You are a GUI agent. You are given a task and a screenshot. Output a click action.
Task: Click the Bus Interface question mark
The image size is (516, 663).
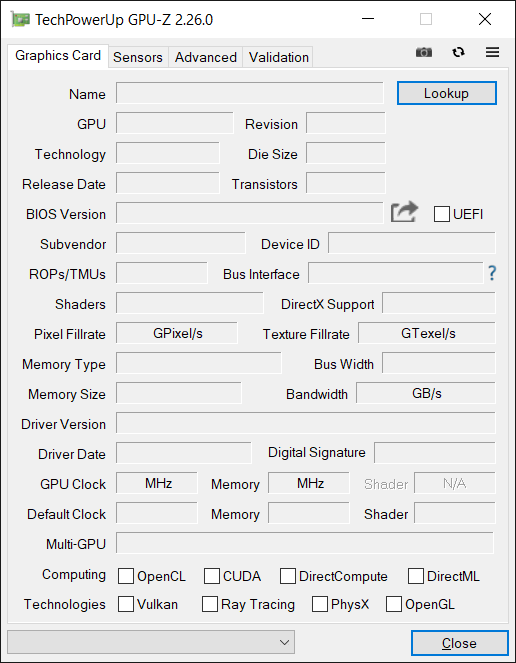(x=492, y=274)
